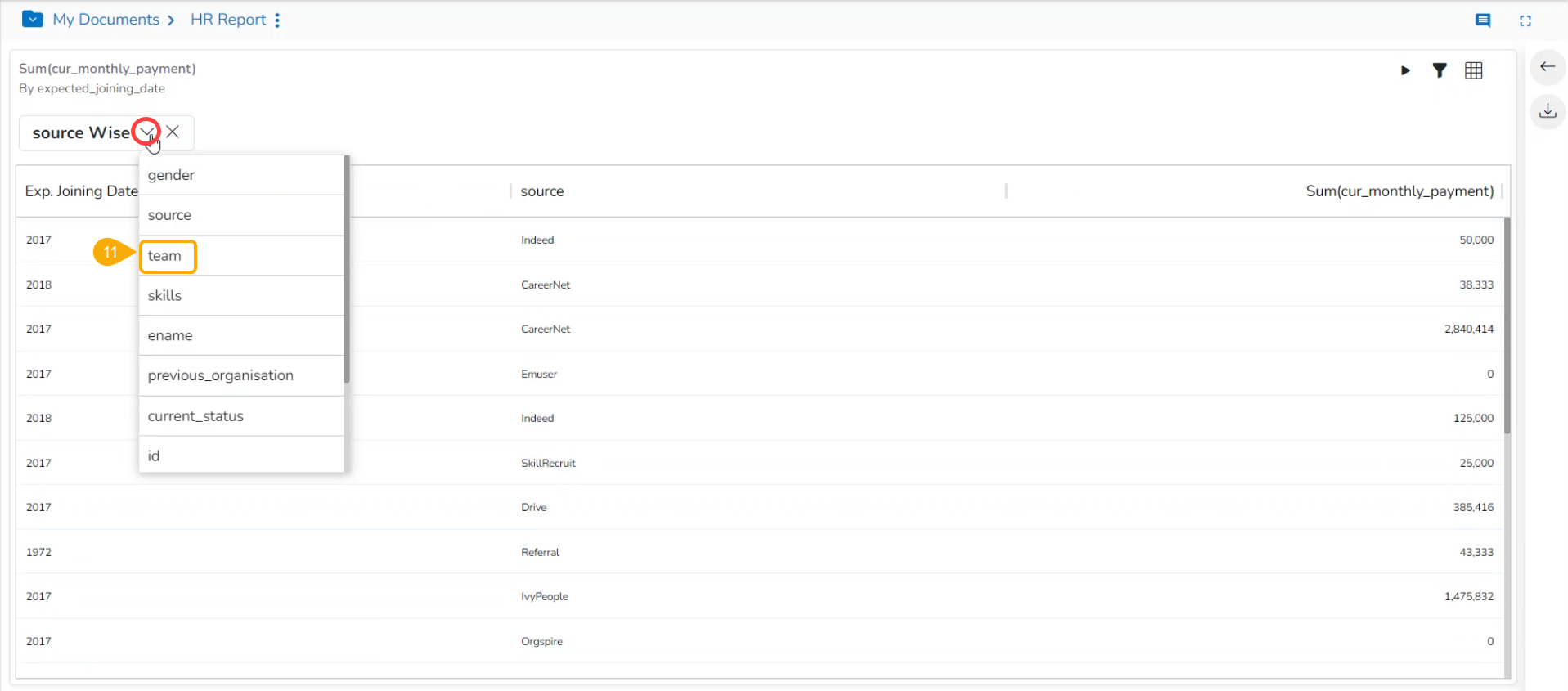Open the filter funnel icon
The height and width of the screenshot is (691, 1568).
pyautogui.click(x=1440, y=70)
